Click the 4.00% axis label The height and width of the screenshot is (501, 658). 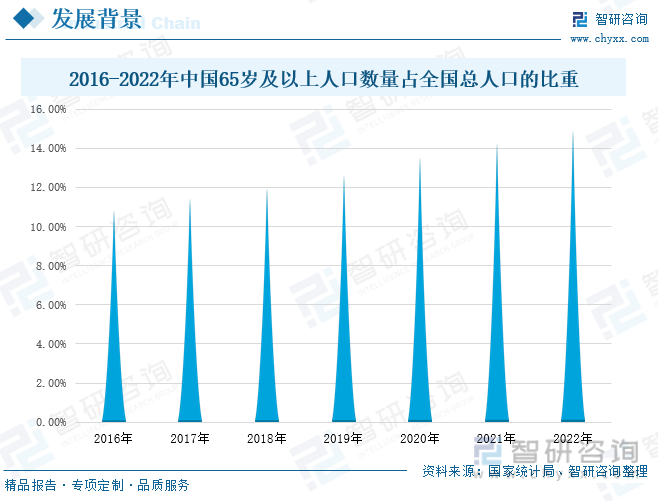pos(51,344)
